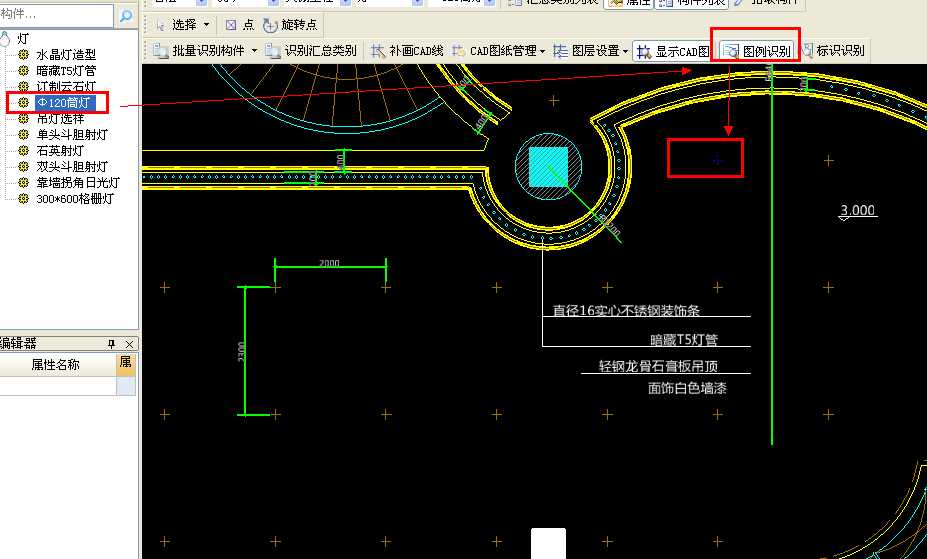
Task: Open the CAD图纸管理 dropdown menu
Action: [x=499, y=50]
